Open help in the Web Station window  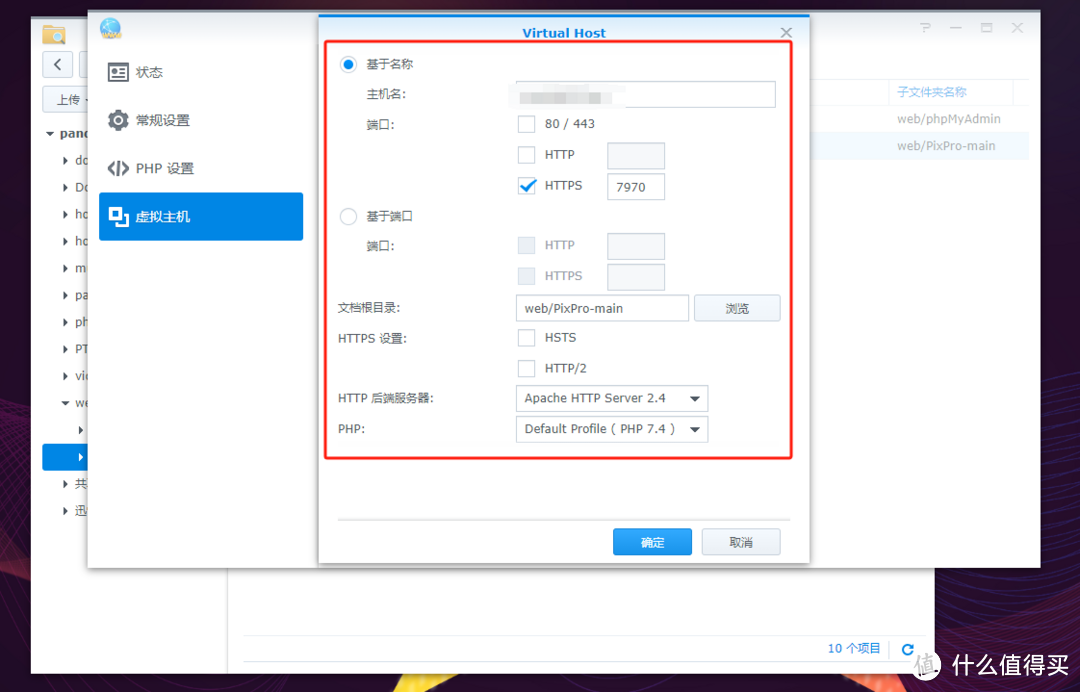click(x=925, y=28)
